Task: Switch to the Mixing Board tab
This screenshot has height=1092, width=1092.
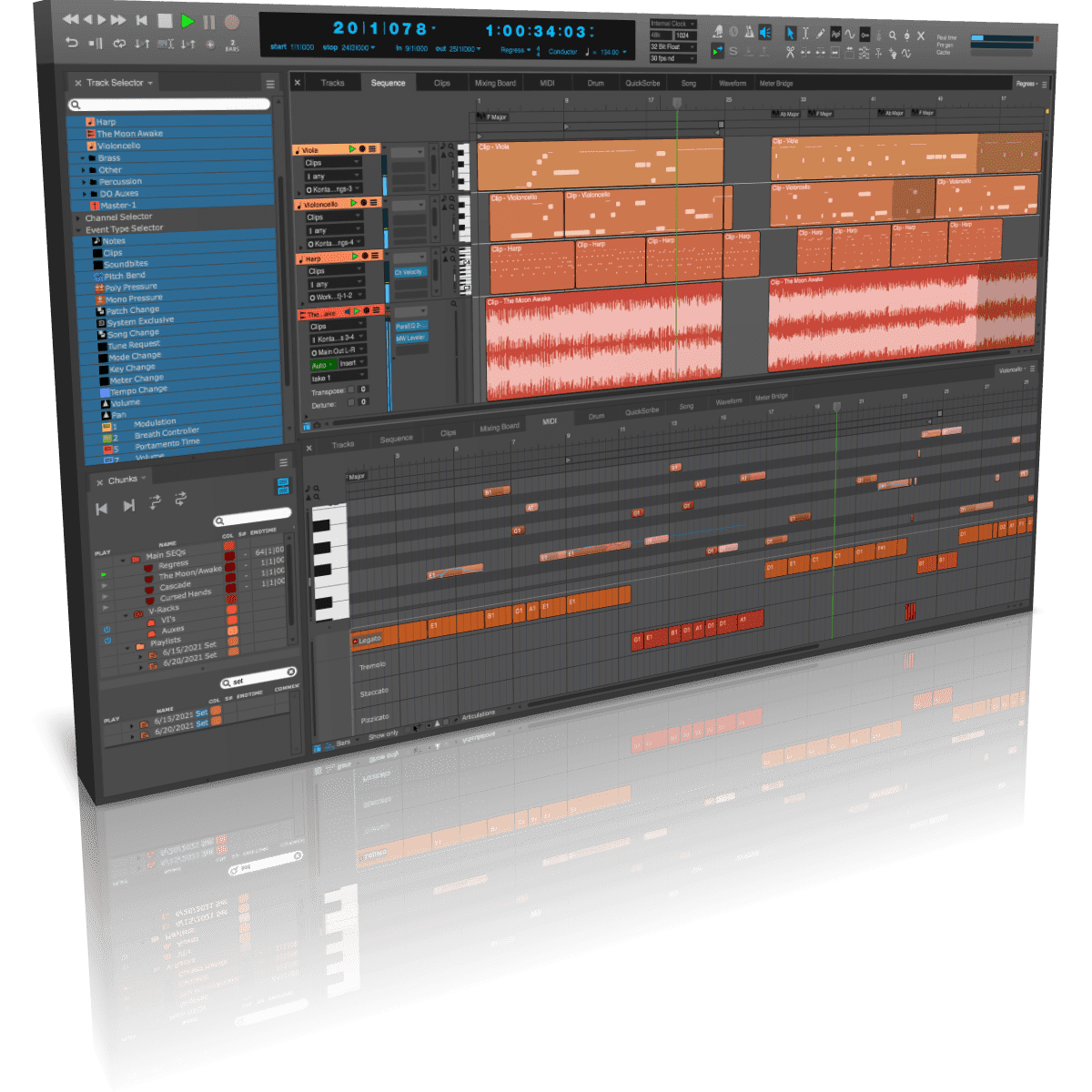Action: 495,83
